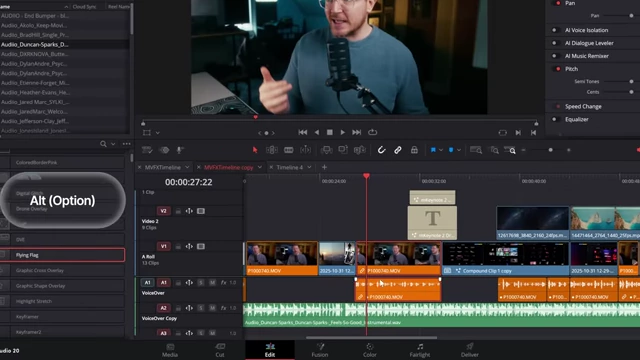Viewport: 640px width, 360px height.
Task: Jump to last frame transport button
Action: (357, 132)
